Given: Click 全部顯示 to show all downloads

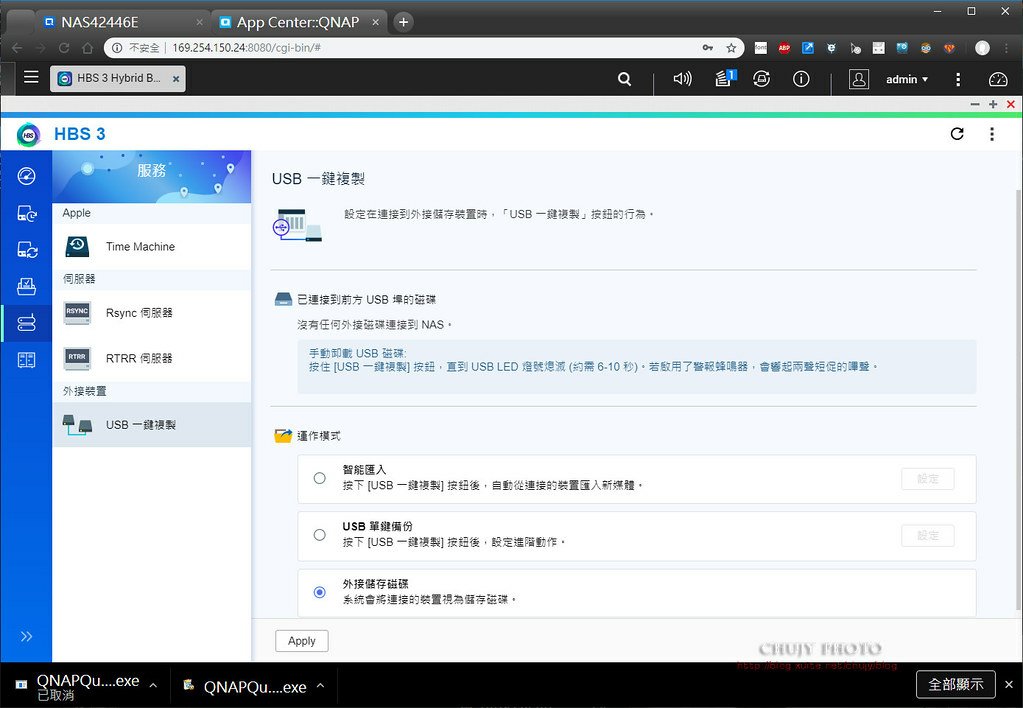Looking at the screenshot, I should pos(956,685).
